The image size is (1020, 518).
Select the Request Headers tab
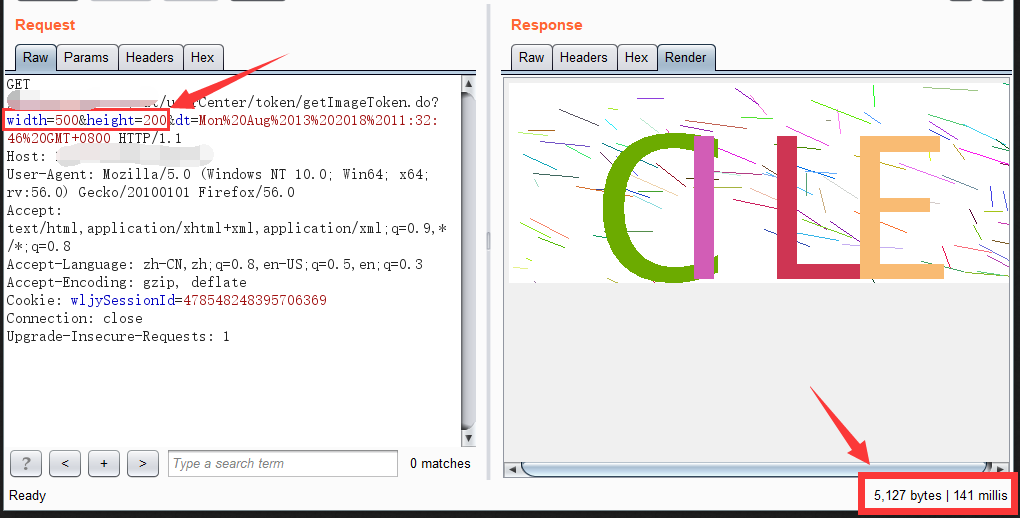coord(150,58)
